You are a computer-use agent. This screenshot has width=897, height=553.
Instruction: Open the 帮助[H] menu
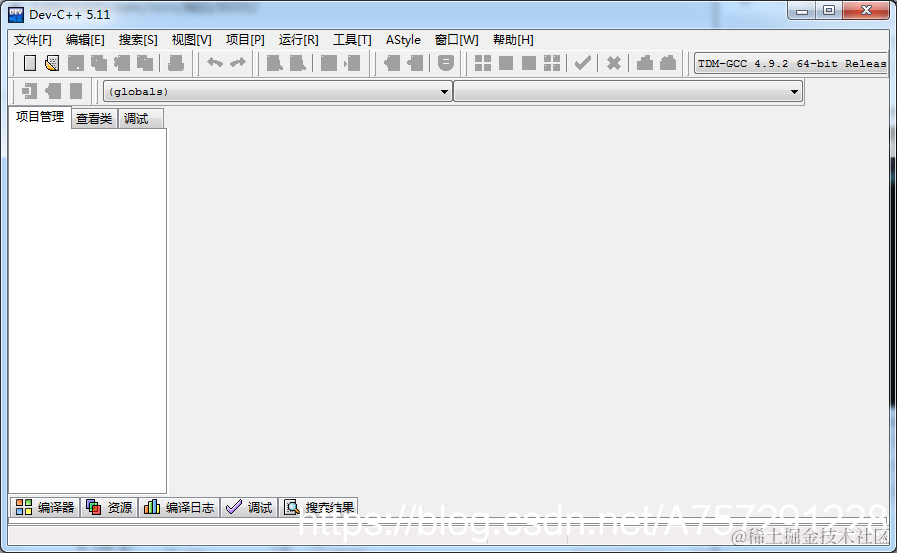click(x=513, y=40)
